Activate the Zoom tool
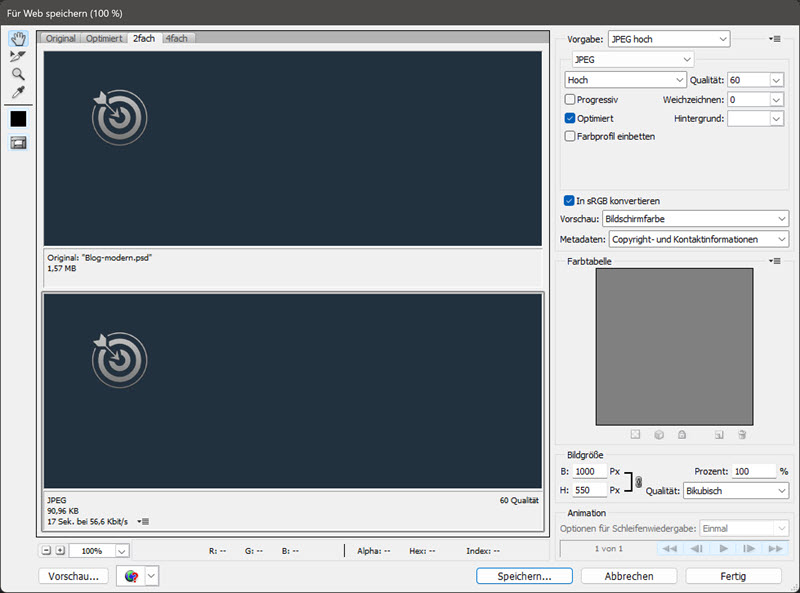The height and width of the screenshot is (593, 800). [17, 74]
